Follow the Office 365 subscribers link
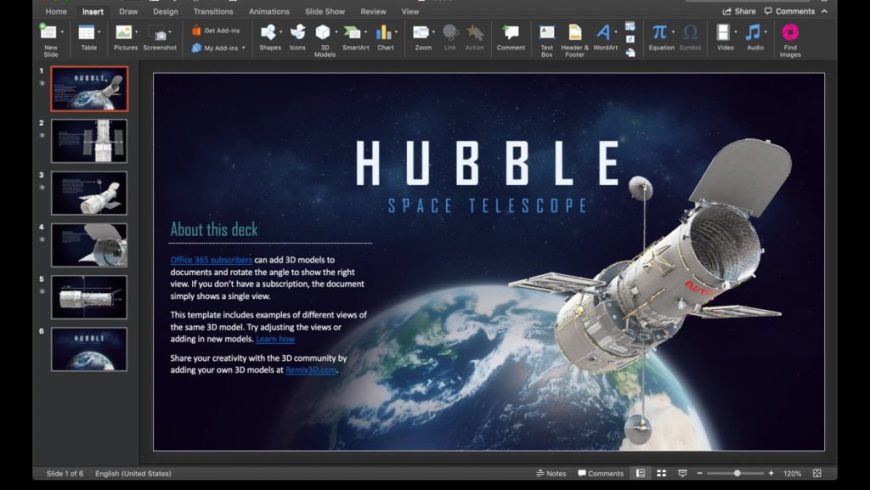Screen dimensions: 870x490 point(211,260)
